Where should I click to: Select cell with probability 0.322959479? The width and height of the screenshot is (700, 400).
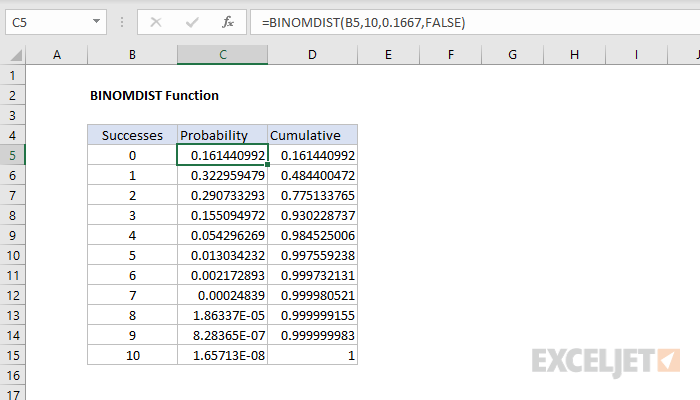222,175
